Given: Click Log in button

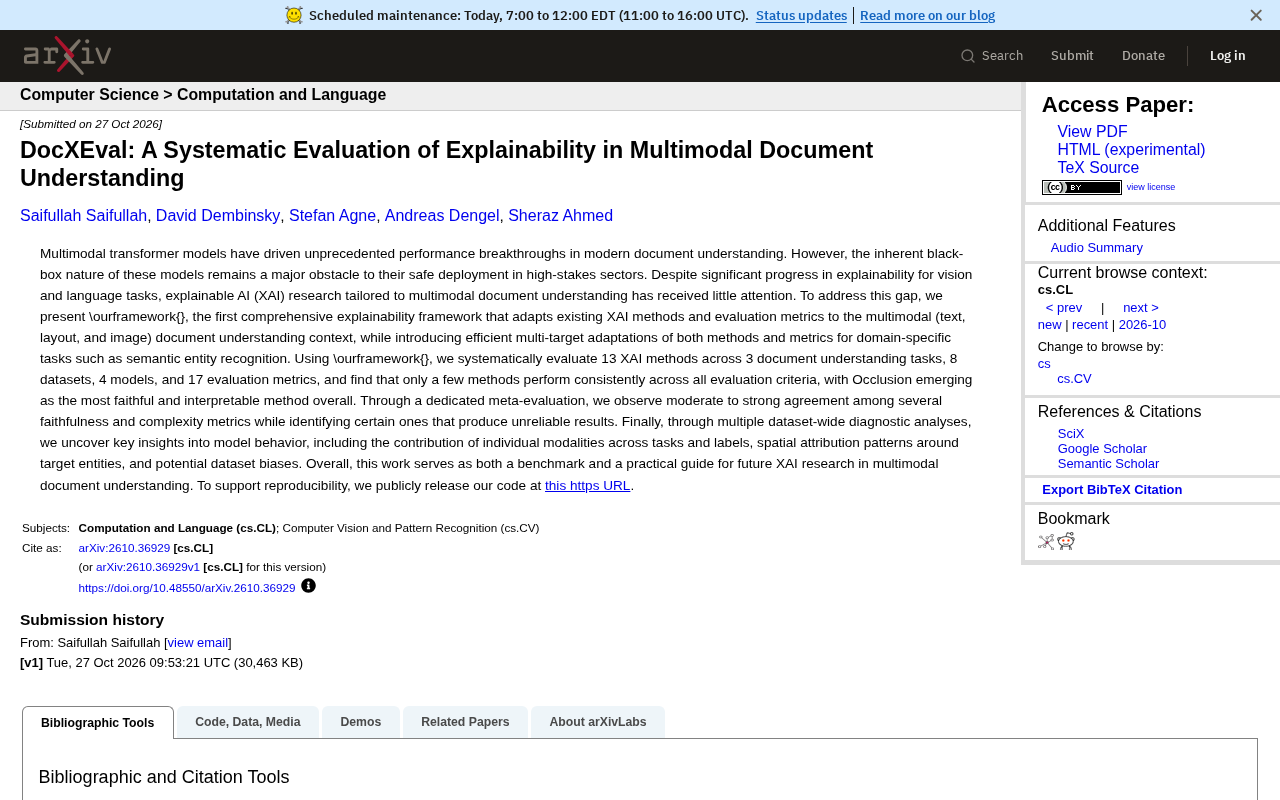Looking at the screenshot, I should tap(1227, 56).
